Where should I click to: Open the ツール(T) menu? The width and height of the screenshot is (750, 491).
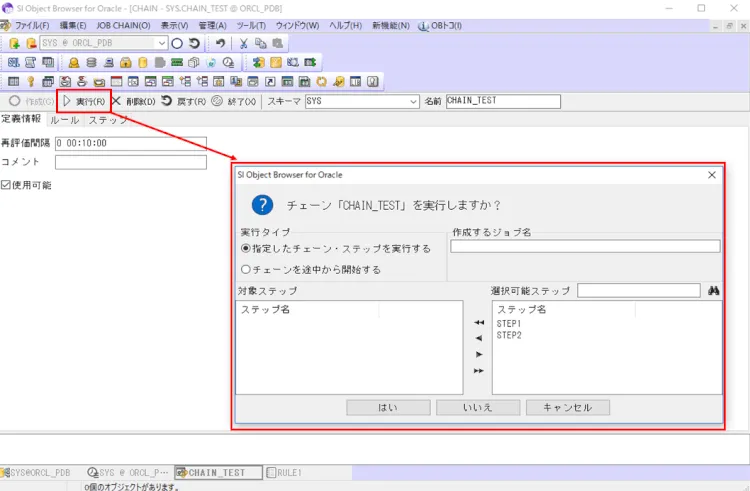[251, 25]
